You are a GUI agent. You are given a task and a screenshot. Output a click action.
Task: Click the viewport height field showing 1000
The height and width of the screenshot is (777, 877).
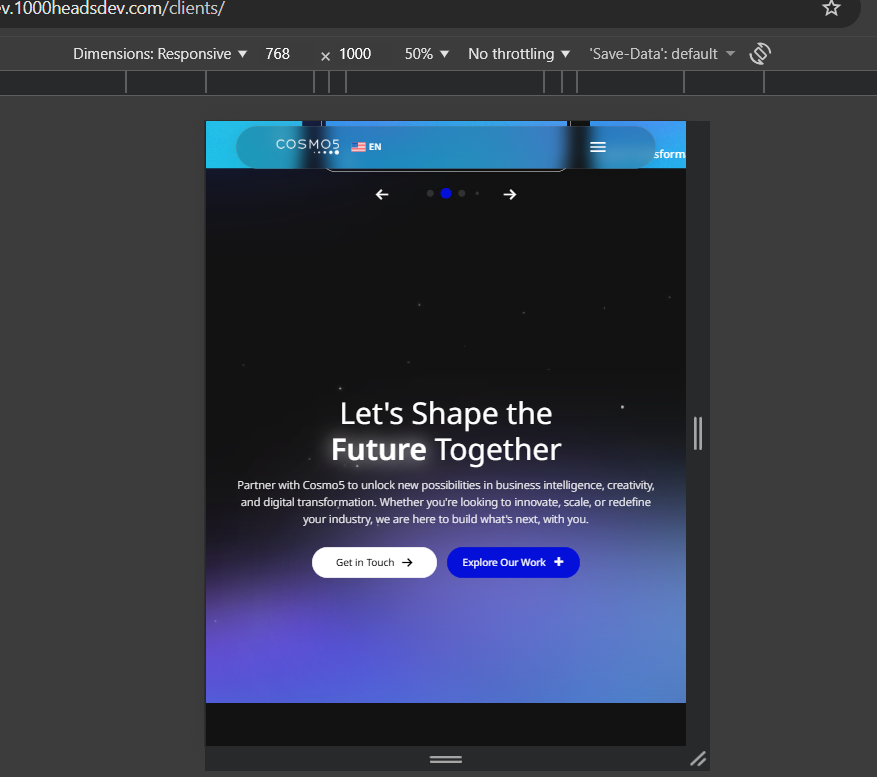pos(355,54)
